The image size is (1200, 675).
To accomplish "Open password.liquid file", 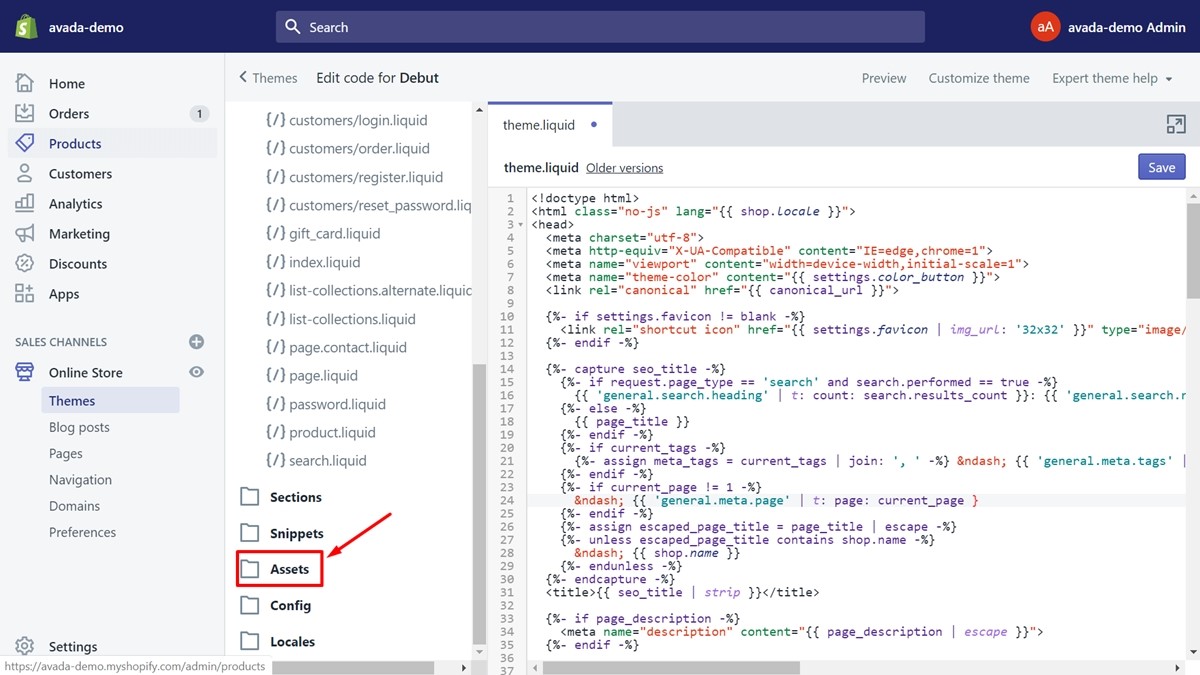I will coord(337,404).
